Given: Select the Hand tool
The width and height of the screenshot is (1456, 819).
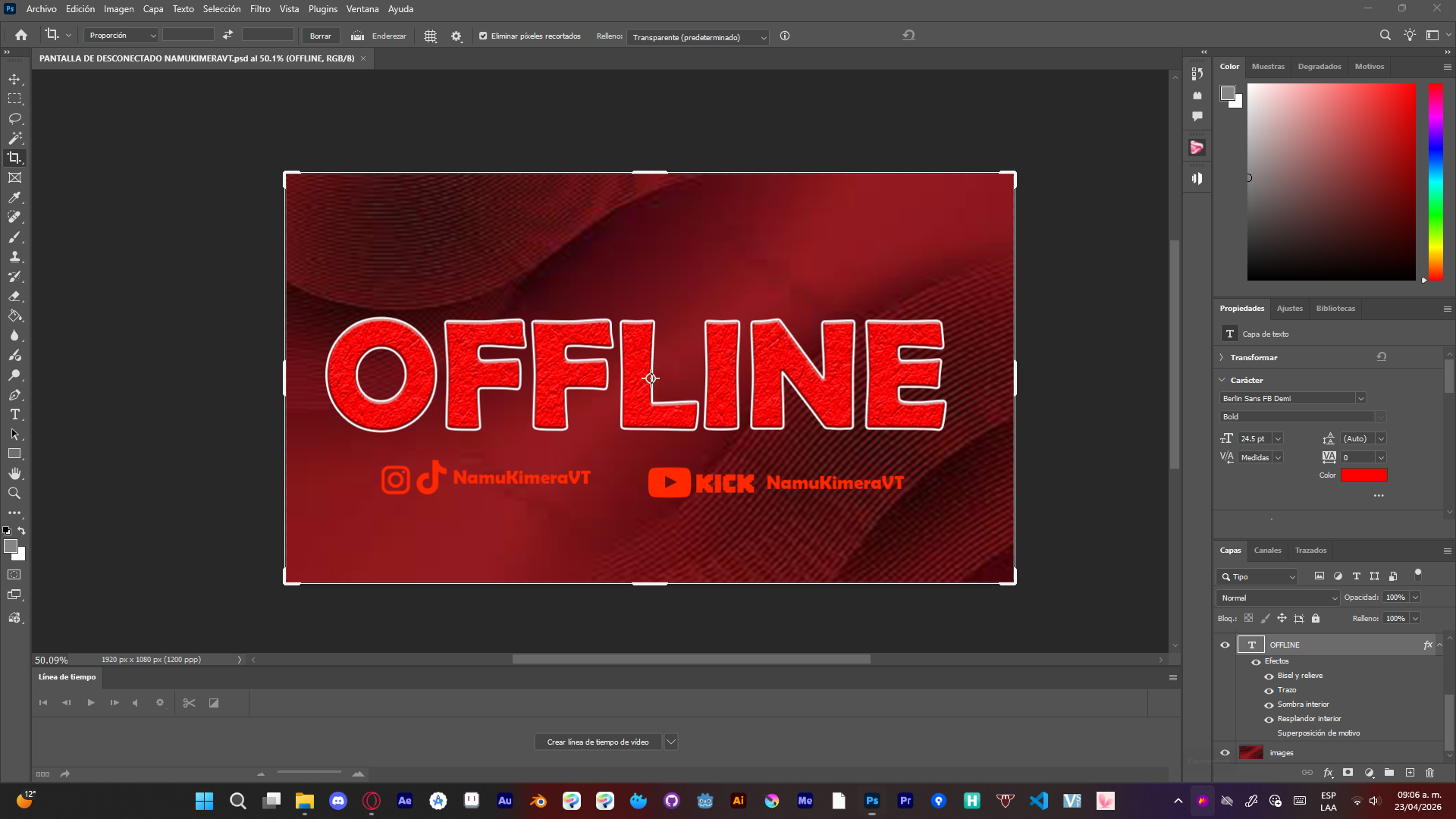Looking at the screenshot, I should pos(14,473).
